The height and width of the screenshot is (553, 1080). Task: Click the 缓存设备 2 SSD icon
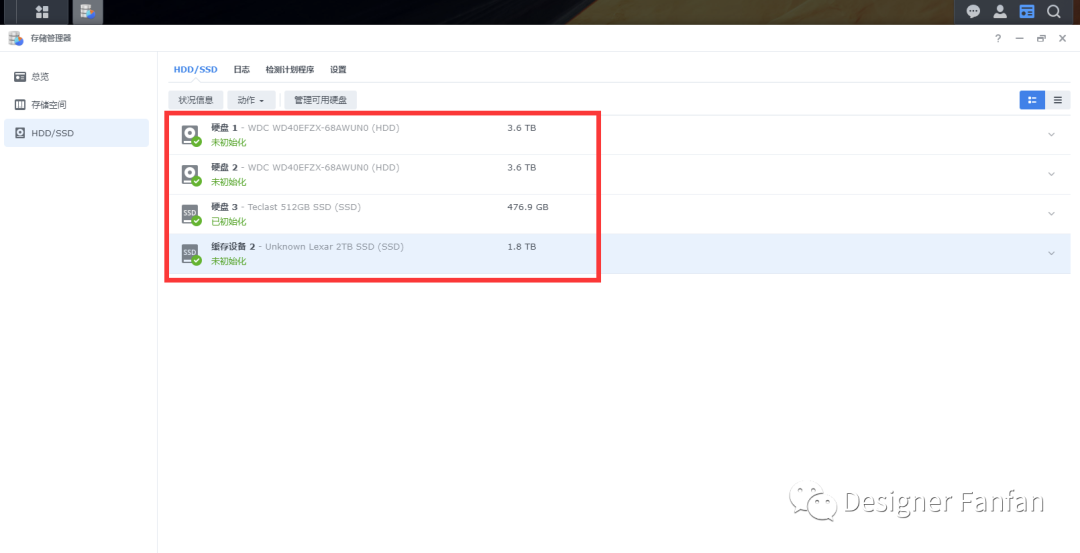click(191, 254)
